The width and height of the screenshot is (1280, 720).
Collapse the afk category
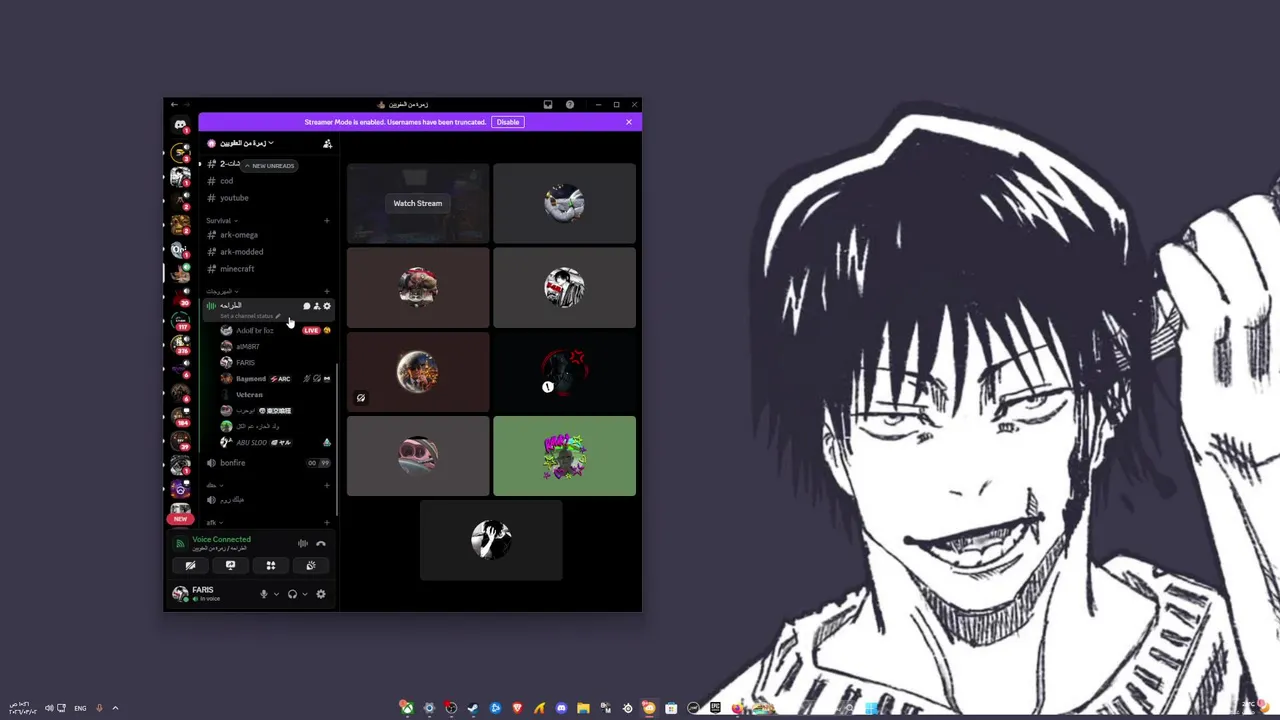(x=214, y=522)
